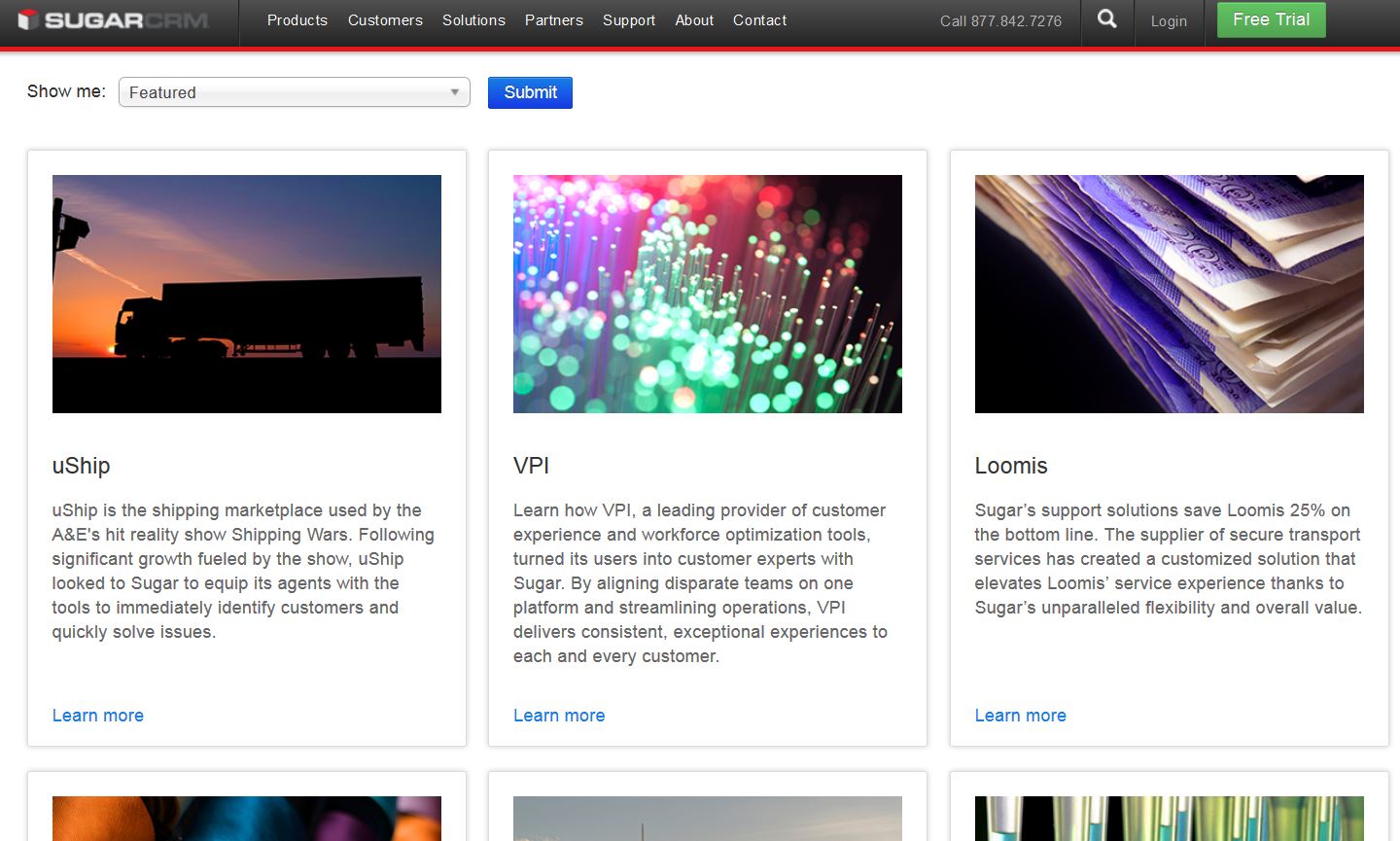Image resolution: width=1400 pixels, height=841 pixels.
Task: Click the Loomis description paragraph
Action: point(1169,559)
